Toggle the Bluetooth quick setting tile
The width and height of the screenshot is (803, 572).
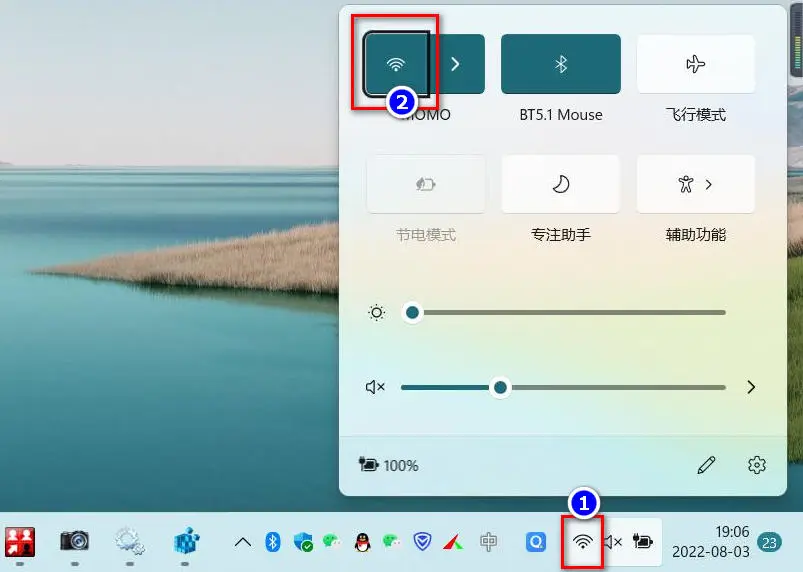pos(560,64)
